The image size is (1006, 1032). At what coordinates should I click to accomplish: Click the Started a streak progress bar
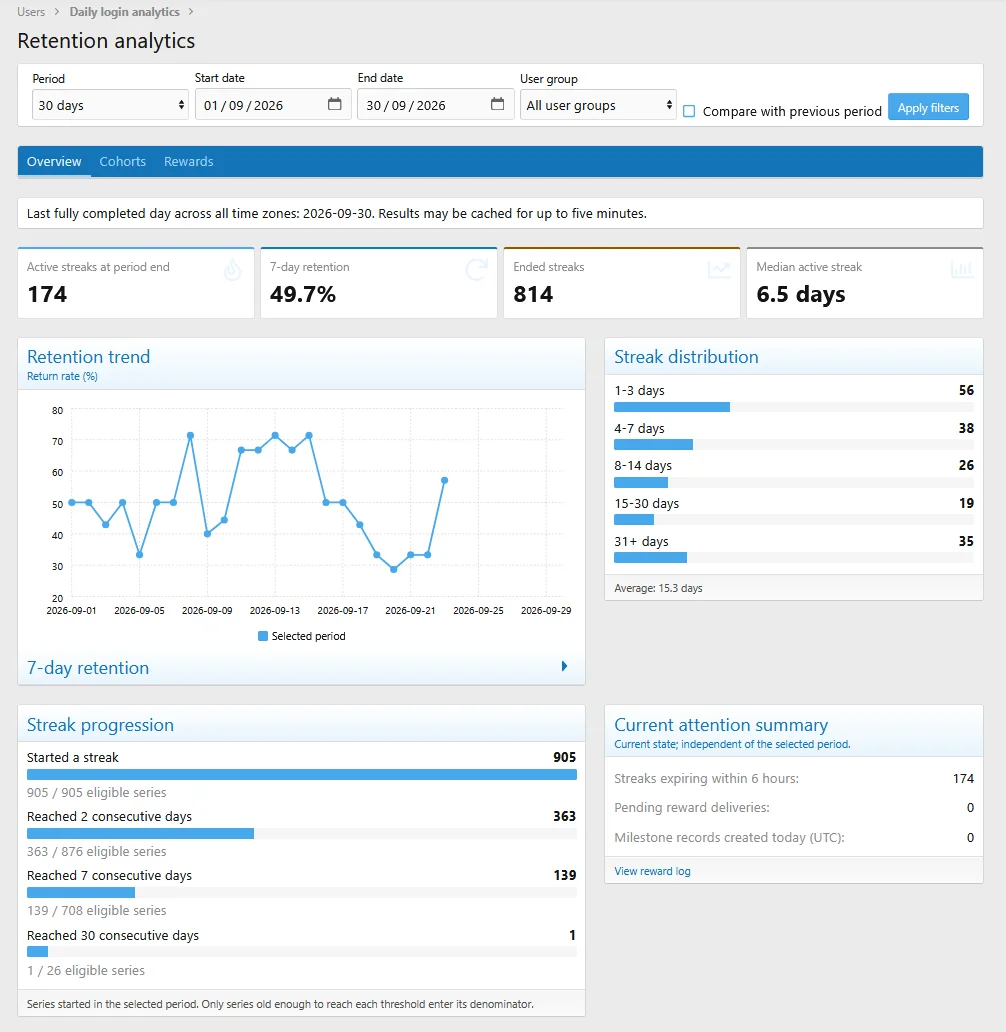pyautogui.click(x=302, y=775)
